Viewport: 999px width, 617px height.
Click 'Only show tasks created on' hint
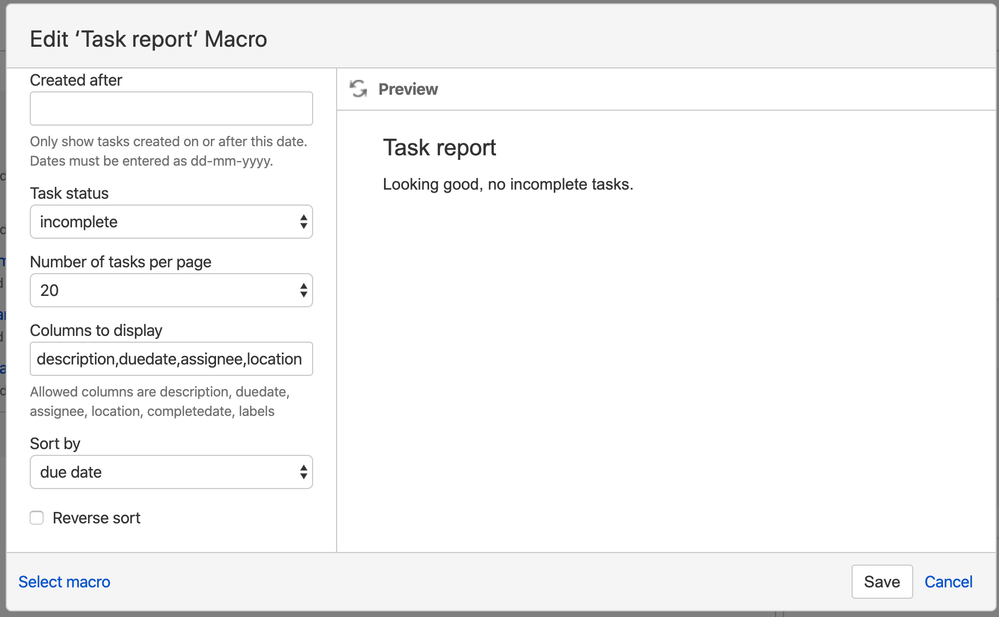pyautogui.click(x=169, y=151)
